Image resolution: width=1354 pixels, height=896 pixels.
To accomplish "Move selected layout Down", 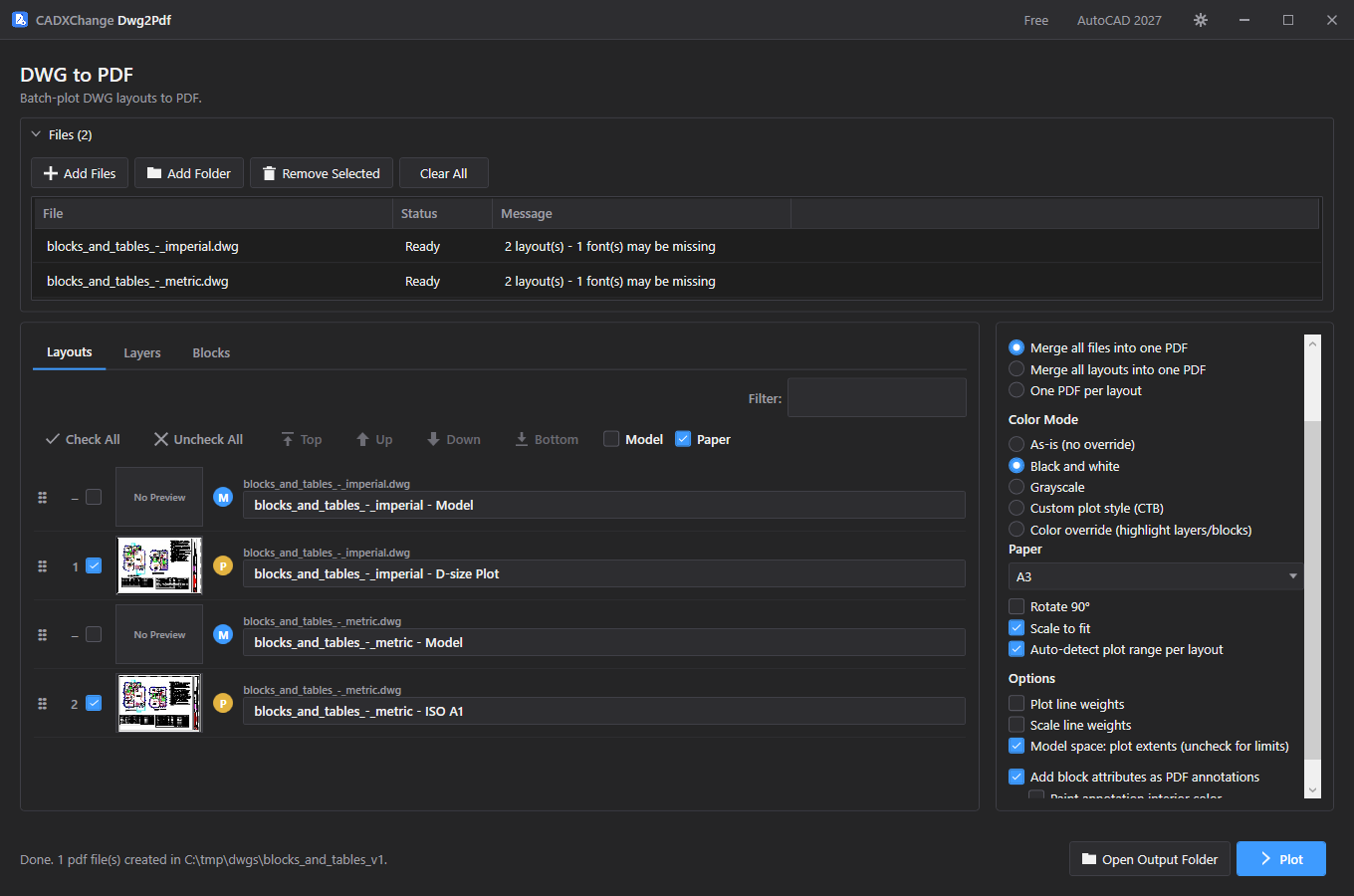I will [x=453, y=439].
